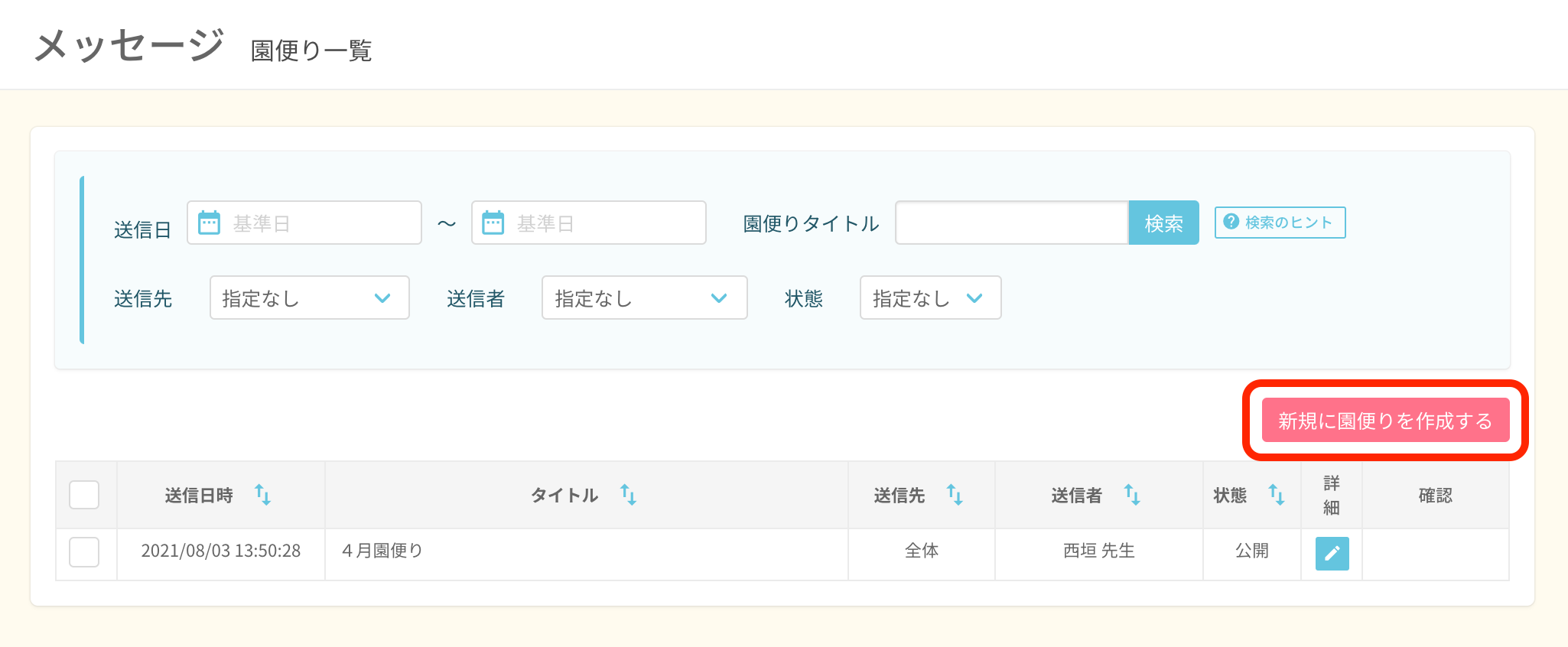Select the 西垣 先生 sender cell
This screenshot has height=647, width=1568.
tap(1099, 554)
